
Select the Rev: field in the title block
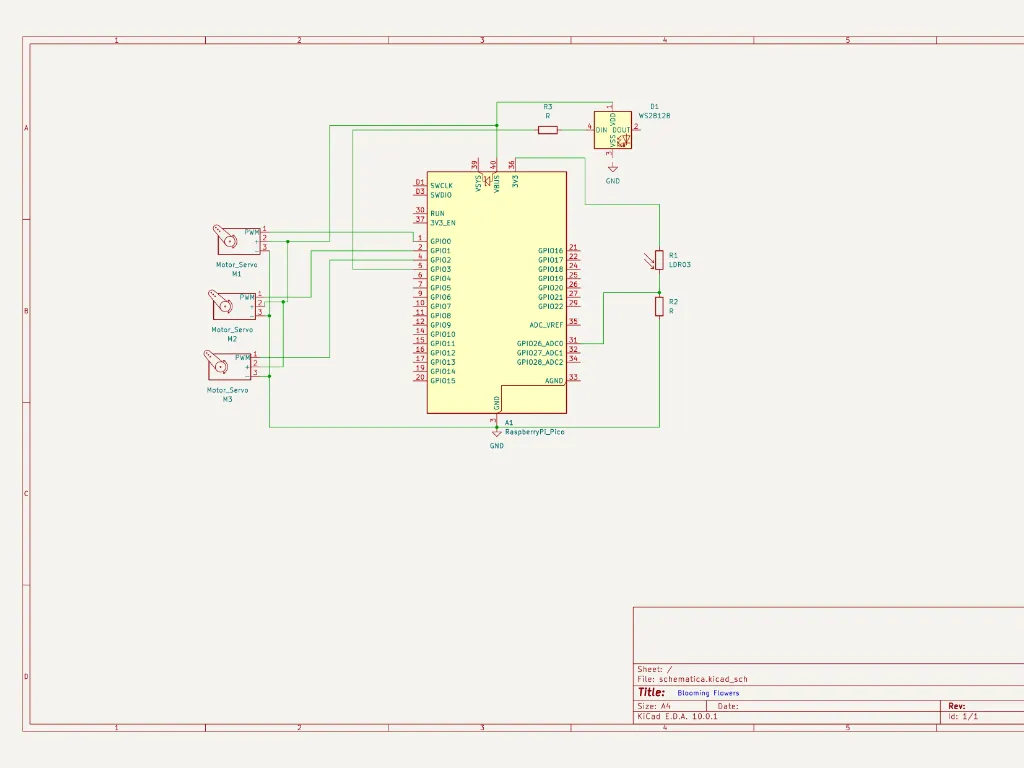pos(957,705)
